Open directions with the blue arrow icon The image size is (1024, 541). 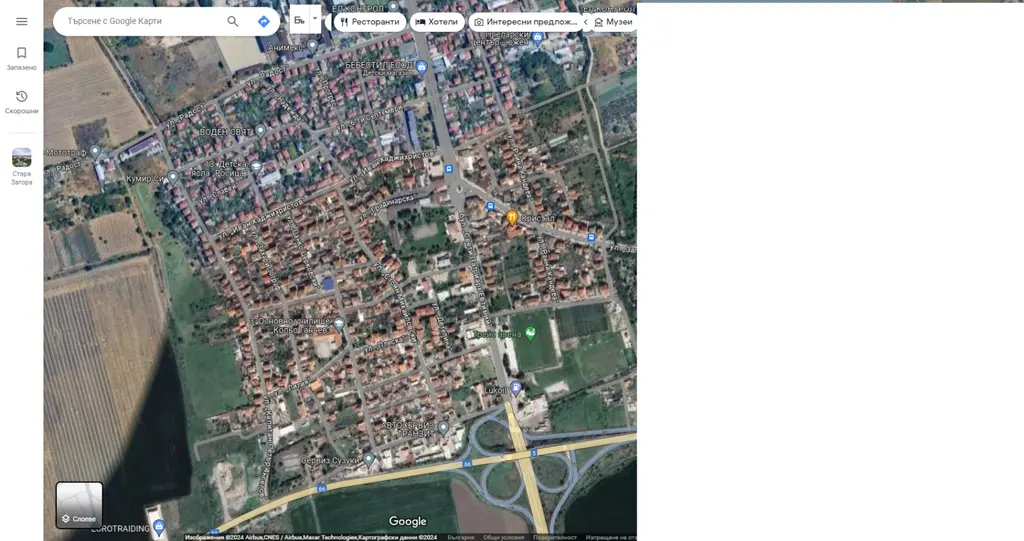(x=263, y=21)
